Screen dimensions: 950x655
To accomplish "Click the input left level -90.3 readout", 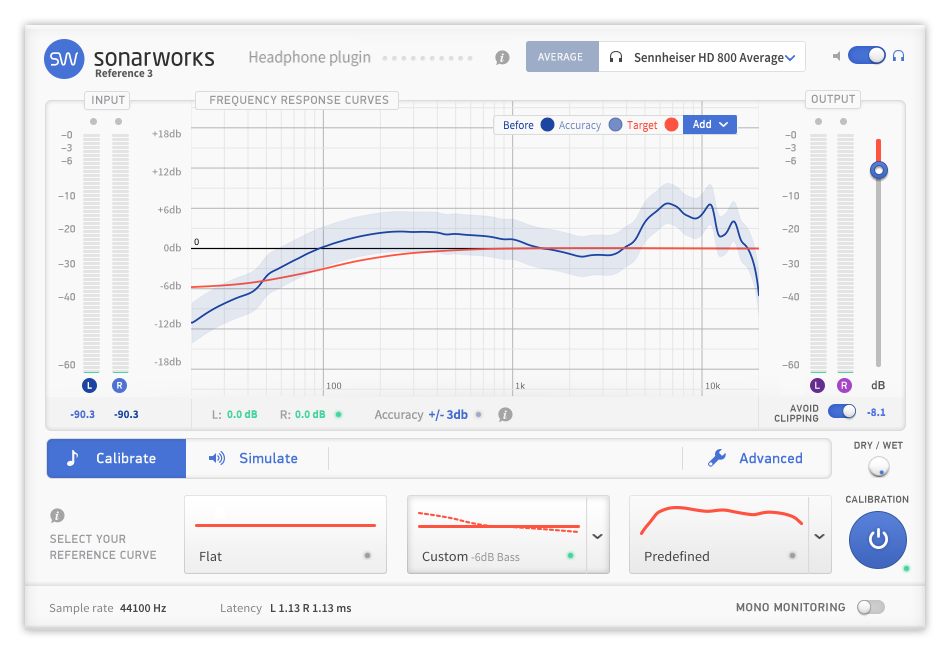I will point(82,414).
